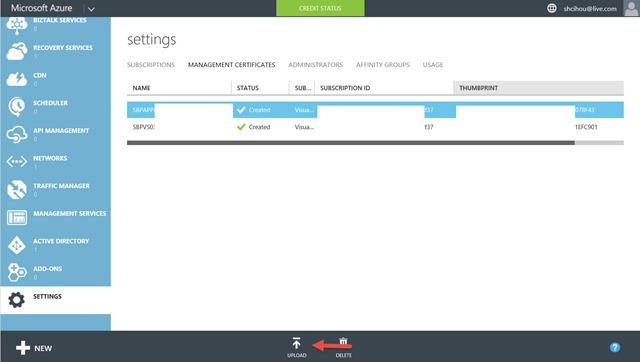Expand the Microsoft Azure chevron dropdown
The image size is (640, 362).
pyautogui.click(x=91, y=9)
